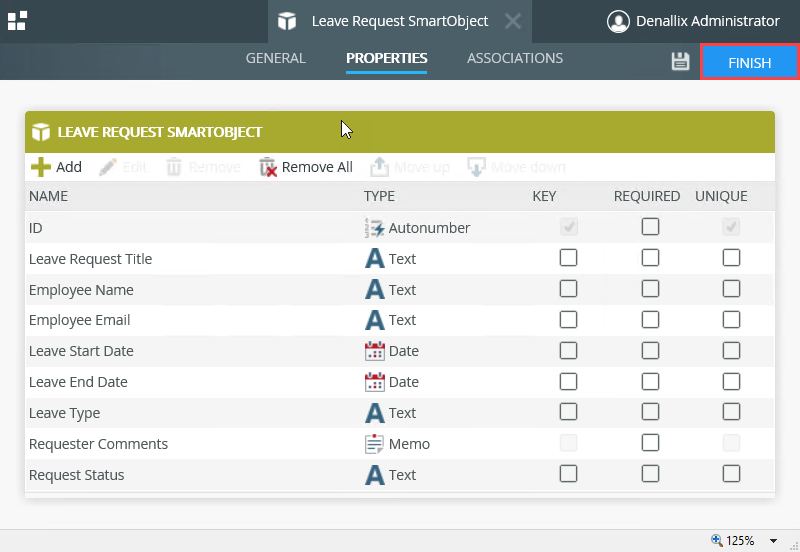Screen dimensions: 800x552
Task: Click the app grid icon in top-left corner
Action: tap(17, 21)
